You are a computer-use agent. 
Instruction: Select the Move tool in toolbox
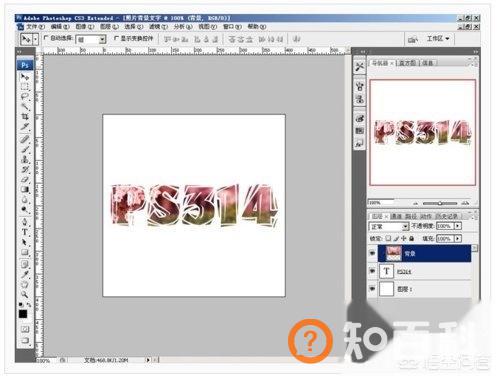point(25,77)
